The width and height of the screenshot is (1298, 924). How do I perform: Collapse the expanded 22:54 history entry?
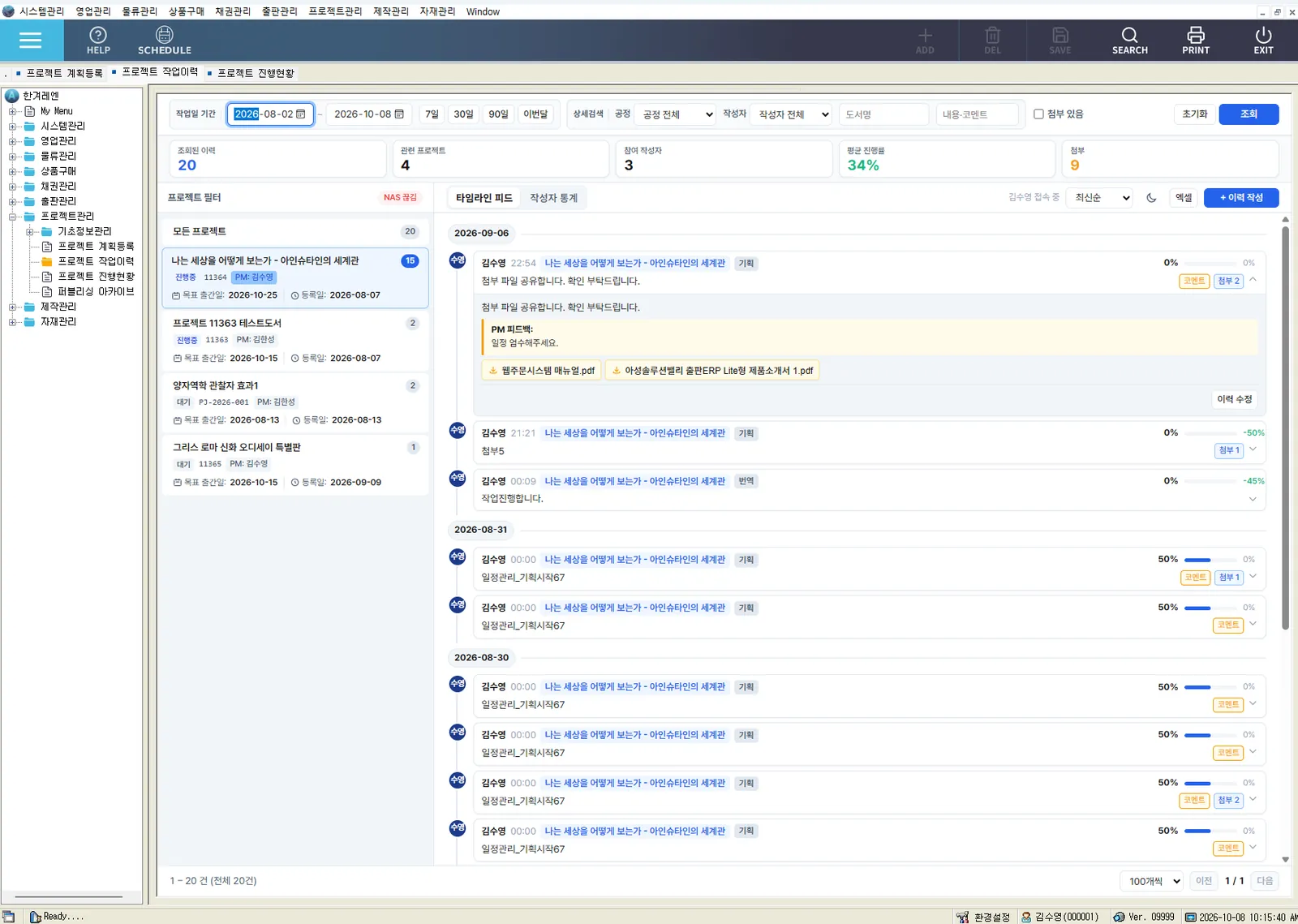click(x=1253, y=280)
